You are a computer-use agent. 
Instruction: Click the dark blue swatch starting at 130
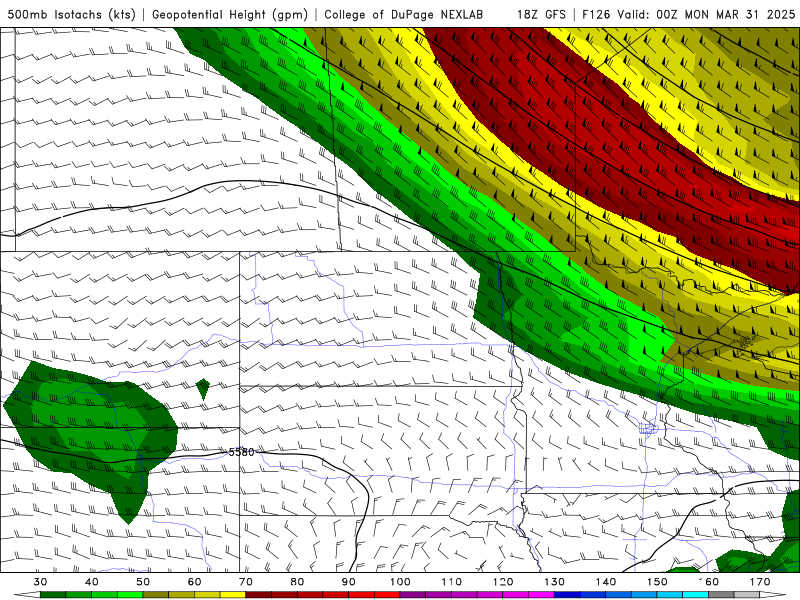coord(567,595)
